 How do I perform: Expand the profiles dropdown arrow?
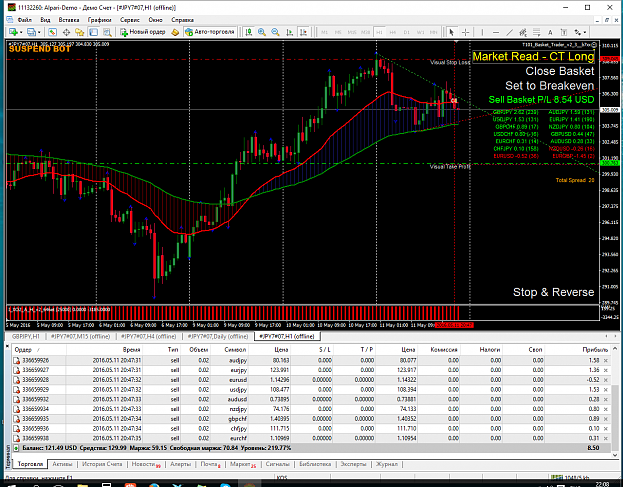coord(39,33)
